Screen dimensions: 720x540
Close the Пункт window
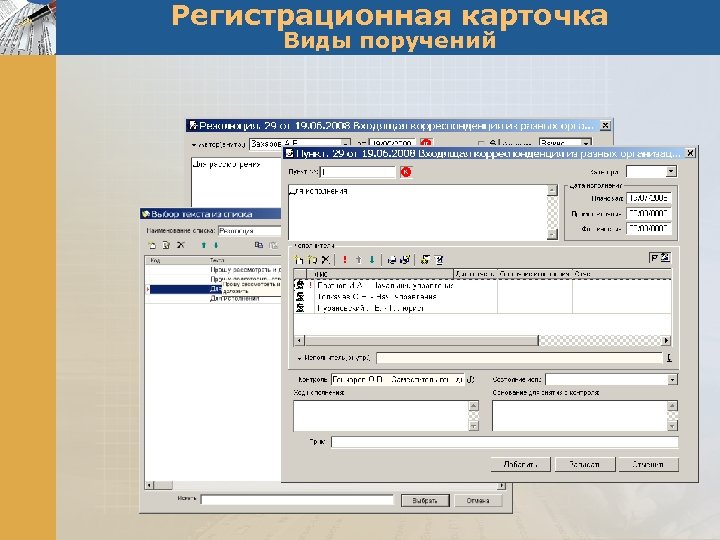(x=690, y=153)
